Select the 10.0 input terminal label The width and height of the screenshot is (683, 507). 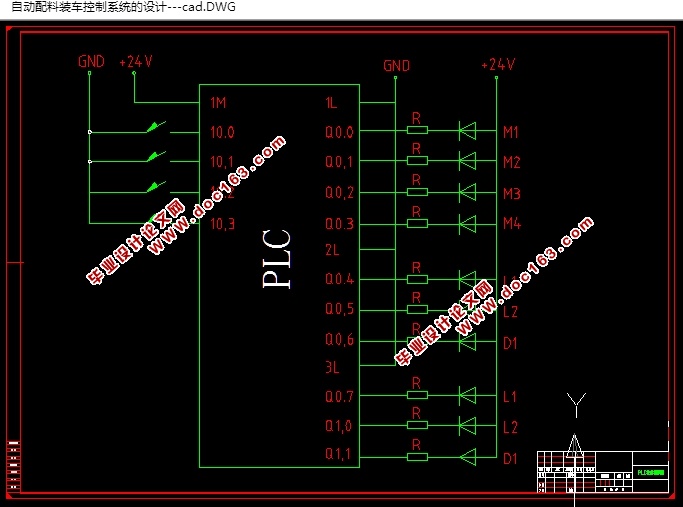click(222, 132)
